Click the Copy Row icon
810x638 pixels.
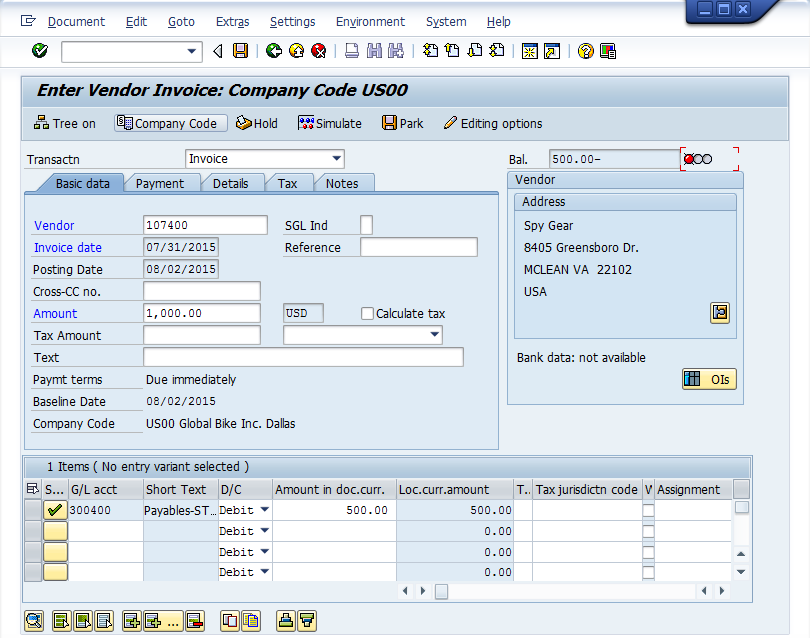[230, 620]
